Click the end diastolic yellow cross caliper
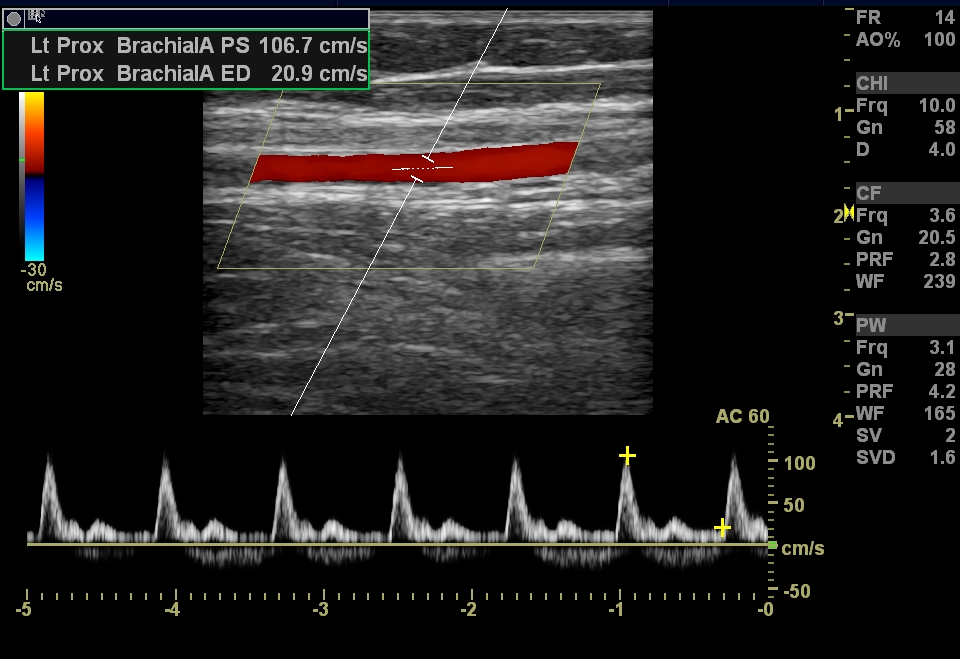 (x=722, y=527)
